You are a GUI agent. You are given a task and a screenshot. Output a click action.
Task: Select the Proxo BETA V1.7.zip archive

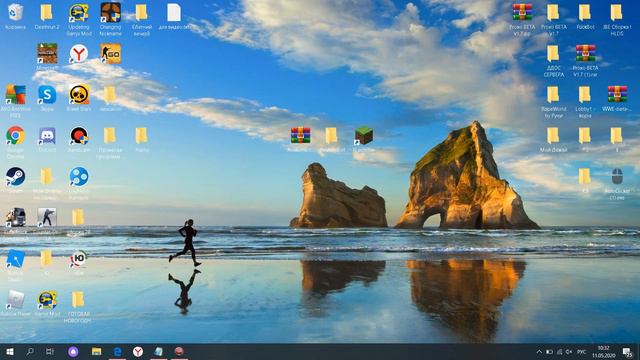[x=522, y=12]
